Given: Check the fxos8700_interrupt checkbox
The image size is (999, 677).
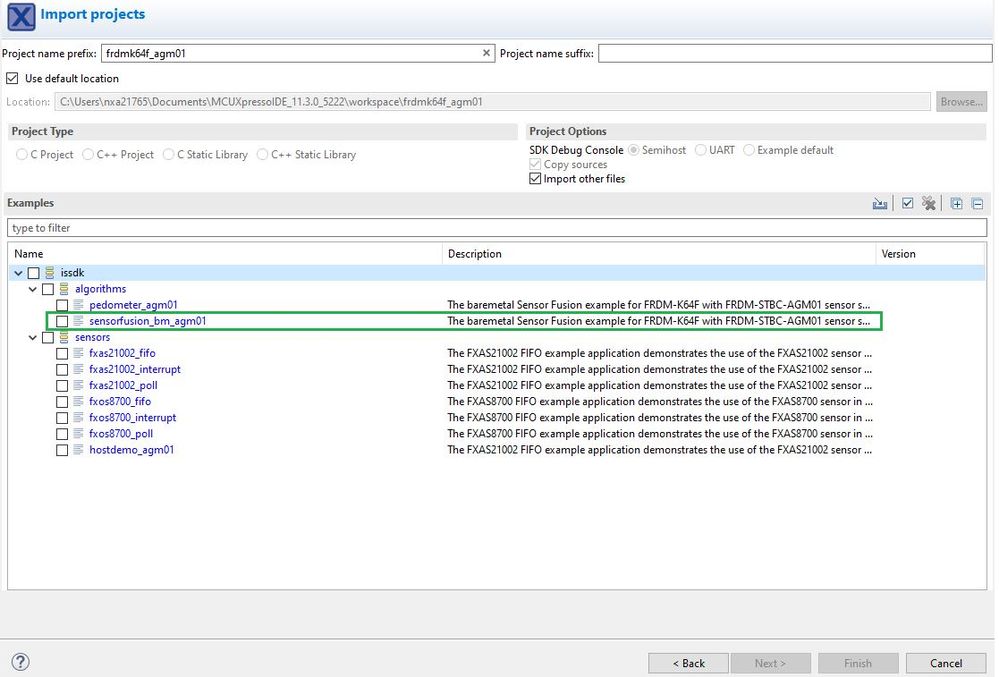Looking at the screenshot, I should pyautogui.click(x=62, y=418).
